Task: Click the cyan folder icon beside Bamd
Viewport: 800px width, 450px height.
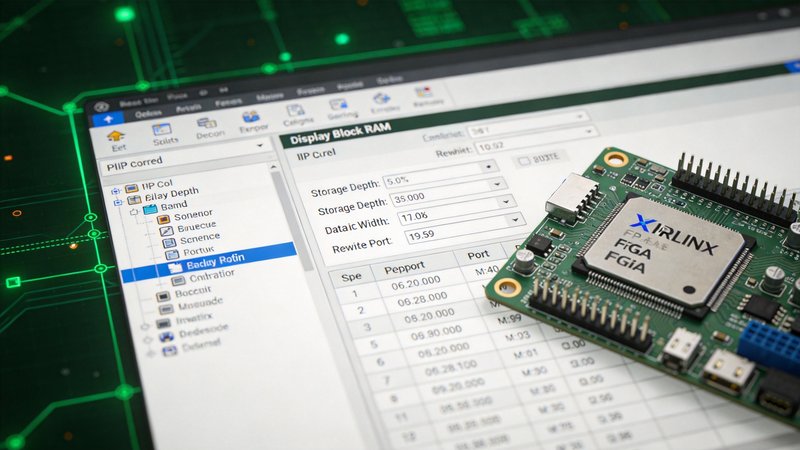Action: [150, 209]
